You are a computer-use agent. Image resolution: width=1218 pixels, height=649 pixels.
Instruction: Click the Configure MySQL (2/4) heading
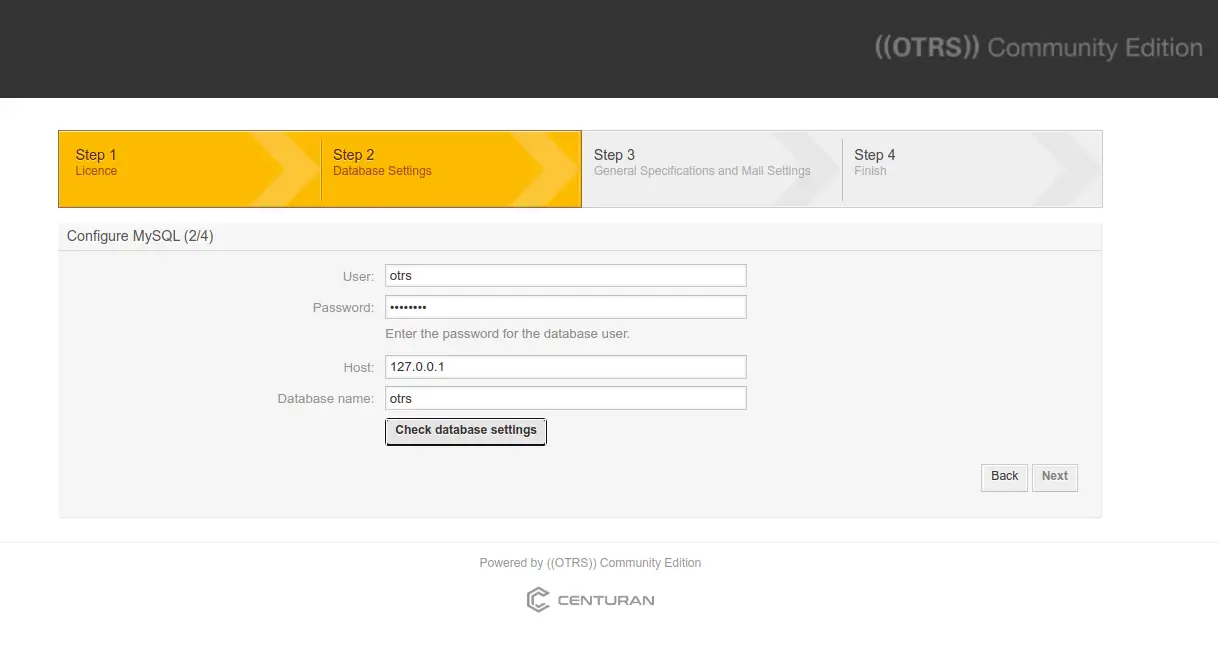coord(140,236)
